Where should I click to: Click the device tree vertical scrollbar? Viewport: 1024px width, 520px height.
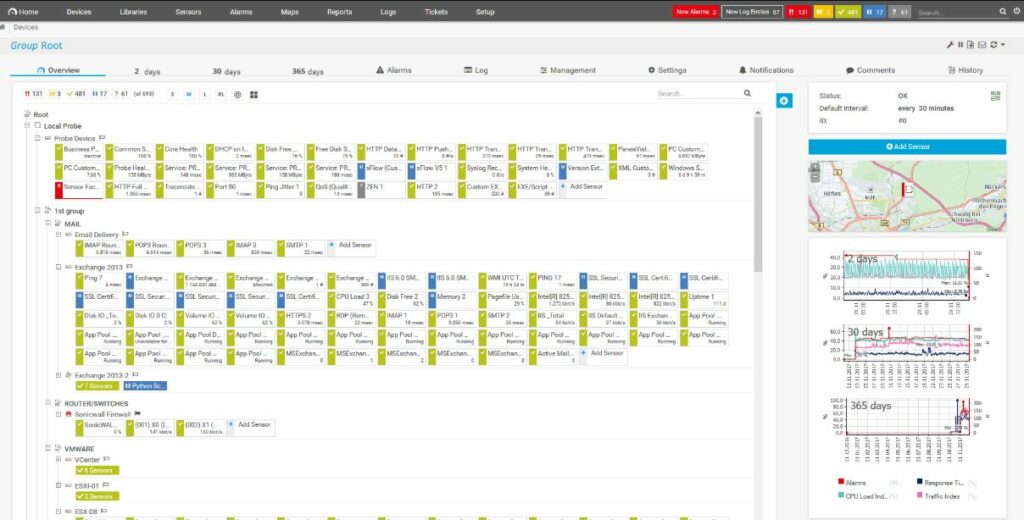(x=758, y=195)
